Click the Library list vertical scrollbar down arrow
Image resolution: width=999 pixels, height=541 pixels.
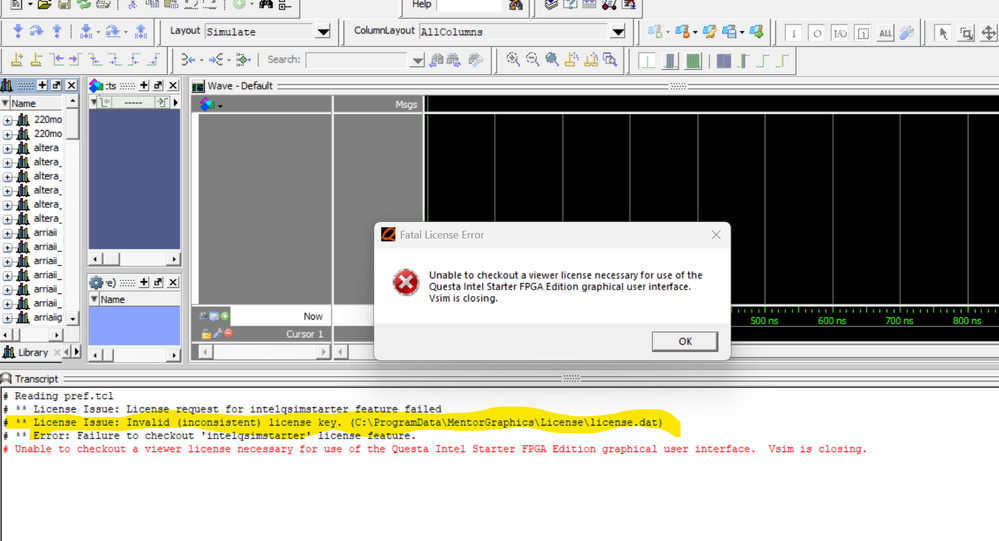(73, 318)
